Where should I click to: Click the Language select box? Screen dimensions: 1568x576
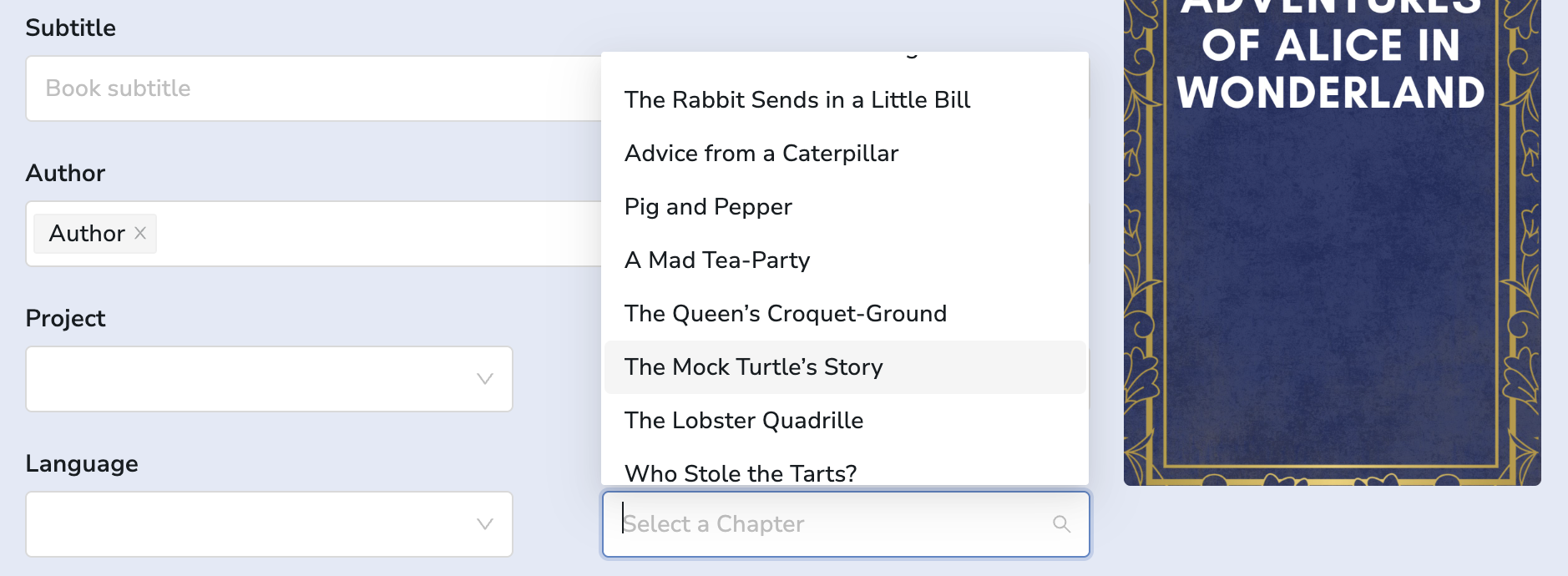click(250, 524)
